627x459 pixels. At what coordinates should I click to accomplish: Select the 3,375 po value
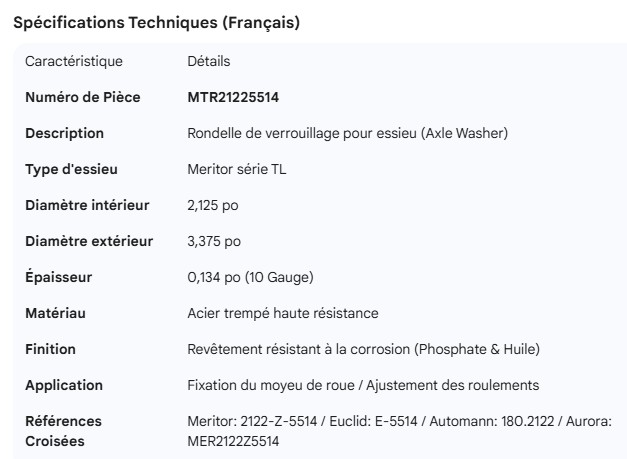(214, 241)
